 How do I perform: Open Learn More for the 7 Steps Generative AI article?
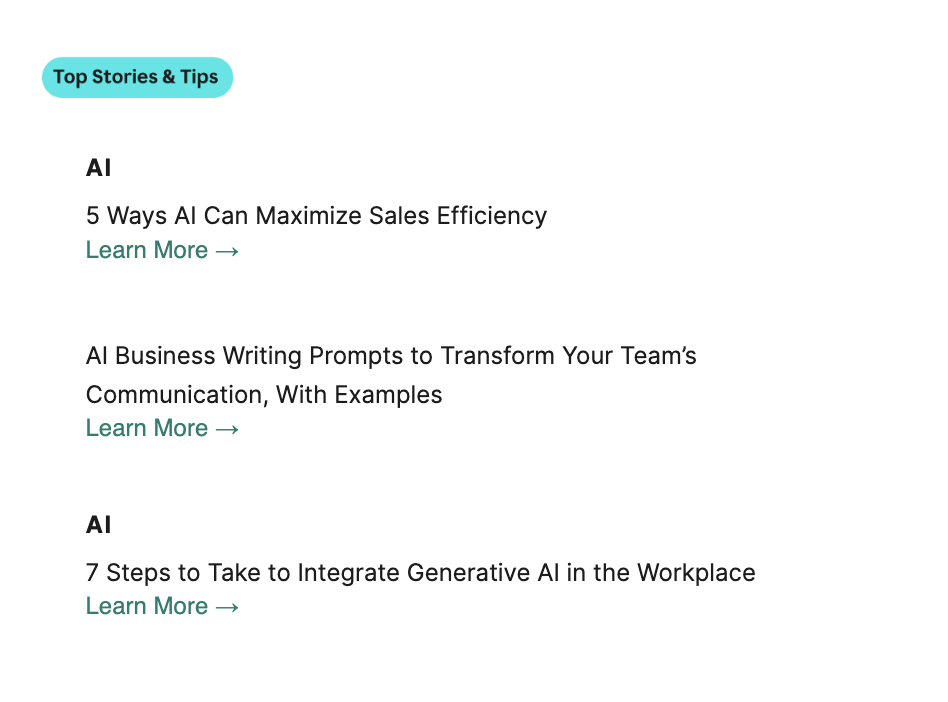[162, 606]
